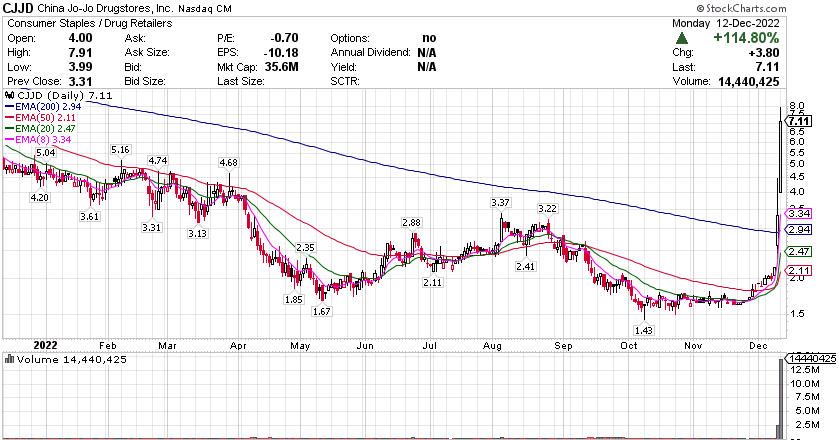The width and height of the screenshot is (839, 440).
Task: Click the Feb label on time axis
Action: (x=108, y=346)
